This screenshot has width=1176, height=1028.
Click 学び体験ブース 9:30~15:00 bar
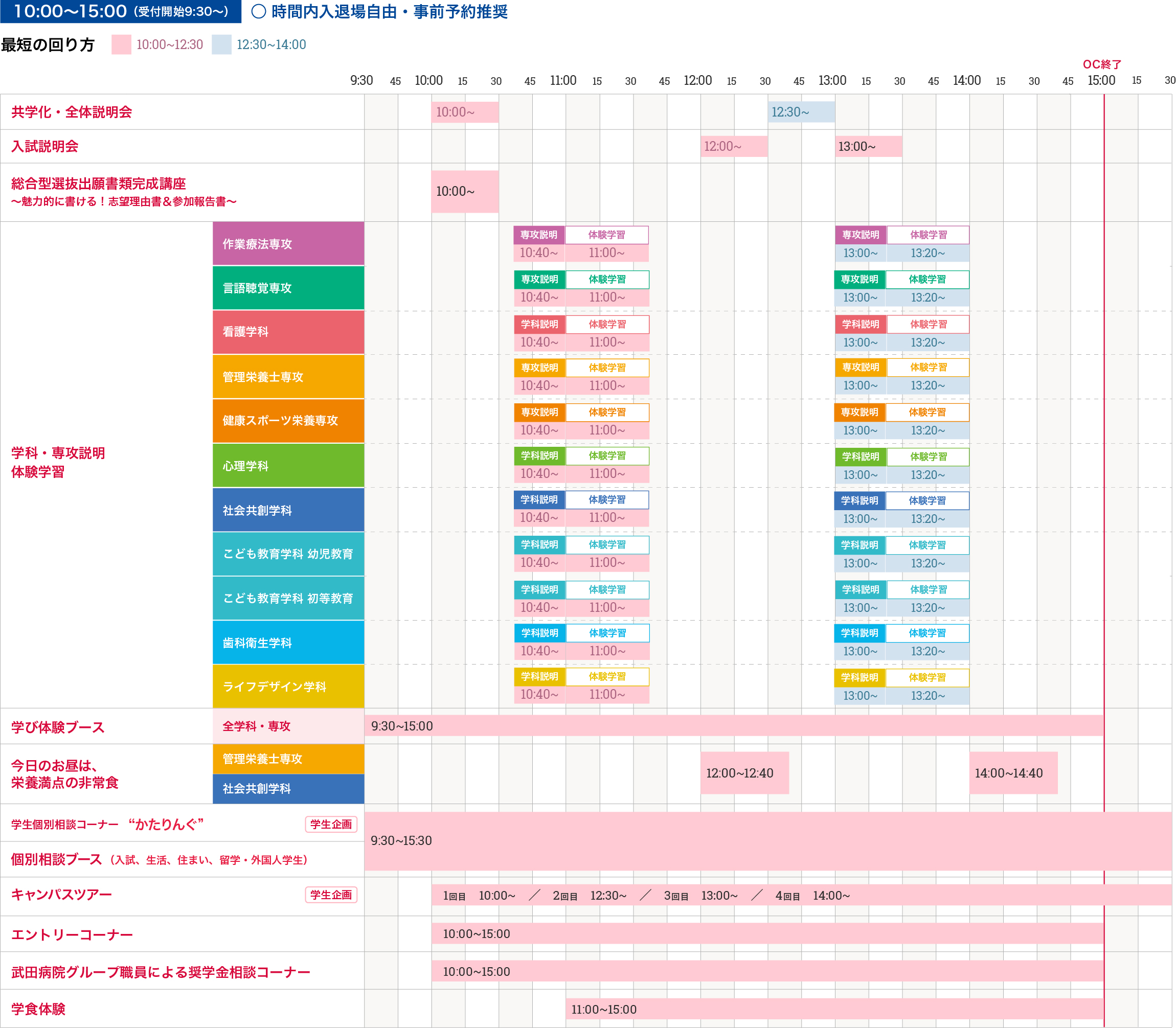734,726
